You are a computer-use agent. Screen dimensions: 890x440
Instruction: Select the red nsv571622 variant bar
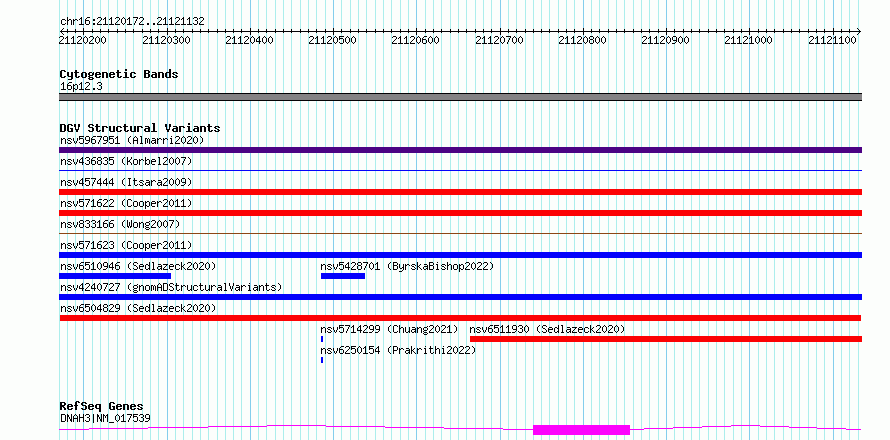[x=460, y=213]
